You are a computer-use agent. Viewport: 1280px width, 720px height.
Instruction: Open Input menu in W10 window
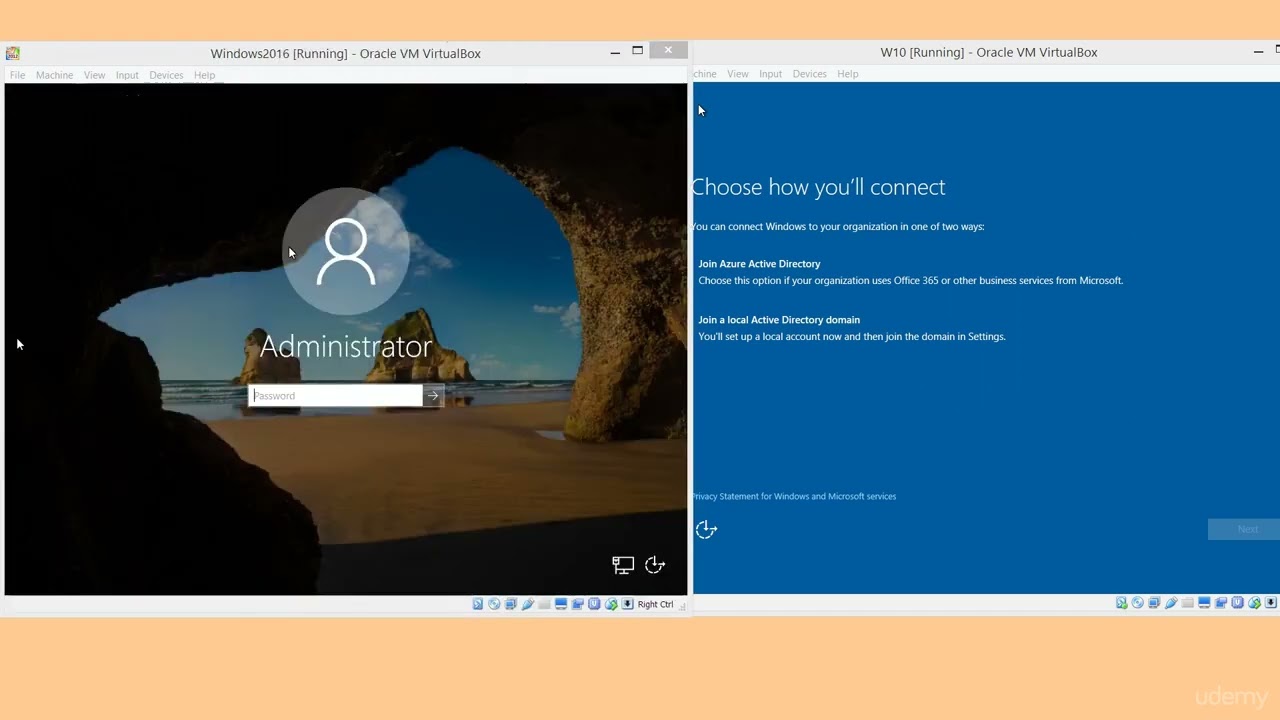coord(770,74)
